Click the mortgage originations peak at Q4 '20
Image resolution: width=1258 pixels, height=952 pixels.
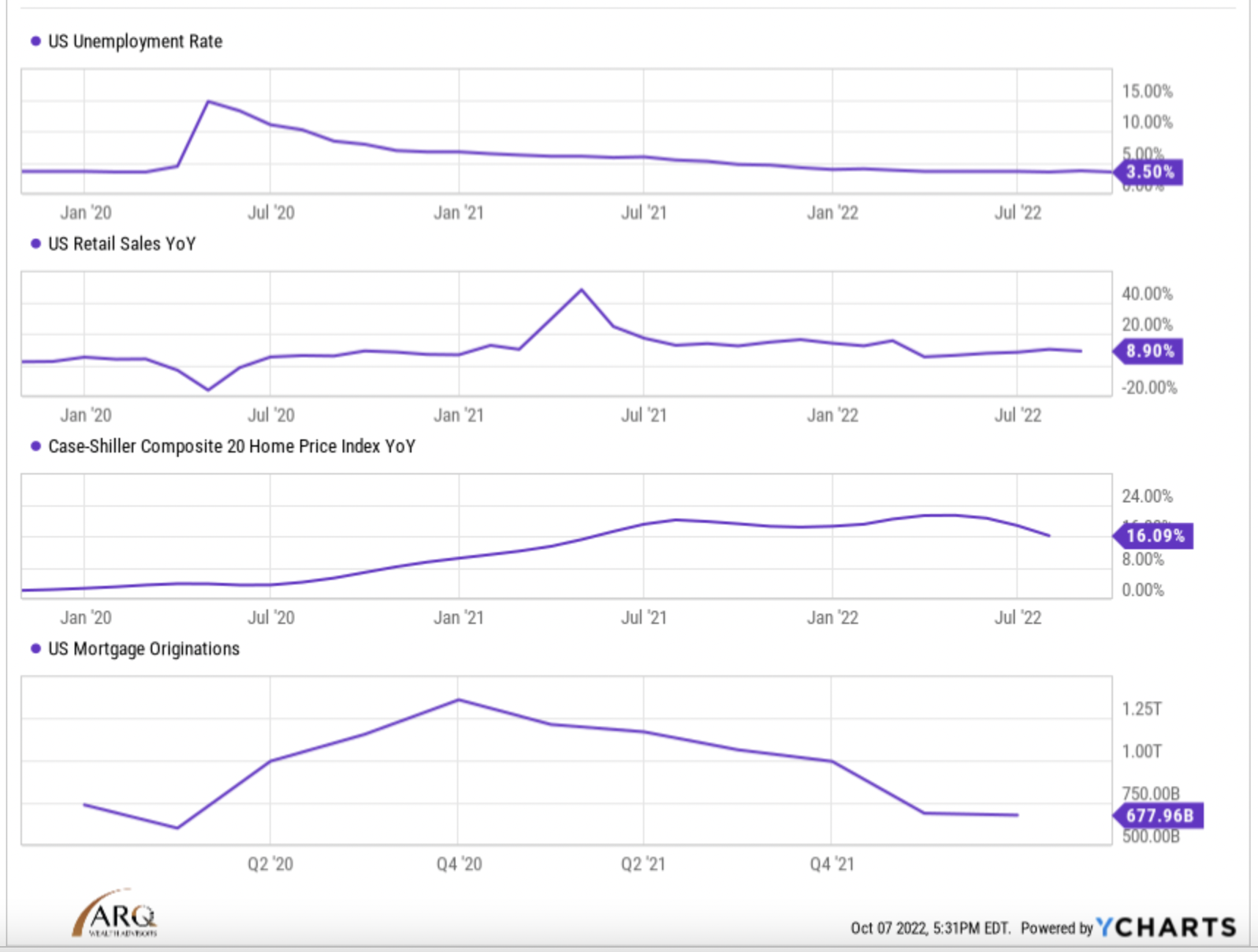click(458, 700)
